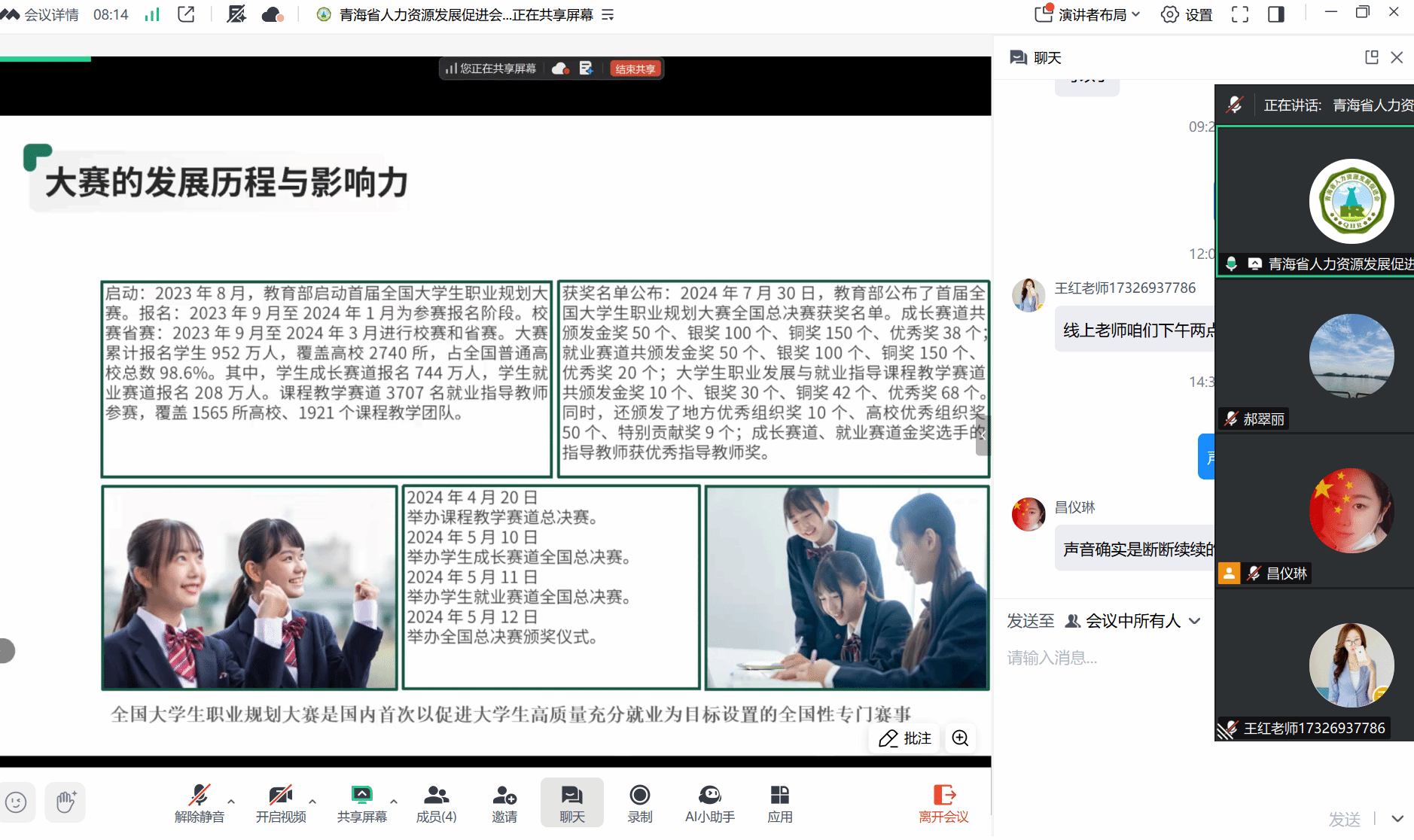Click slide title 大赛的发展历程与影响力
The height and width of the screenshot is (840, 1414).
227,183
